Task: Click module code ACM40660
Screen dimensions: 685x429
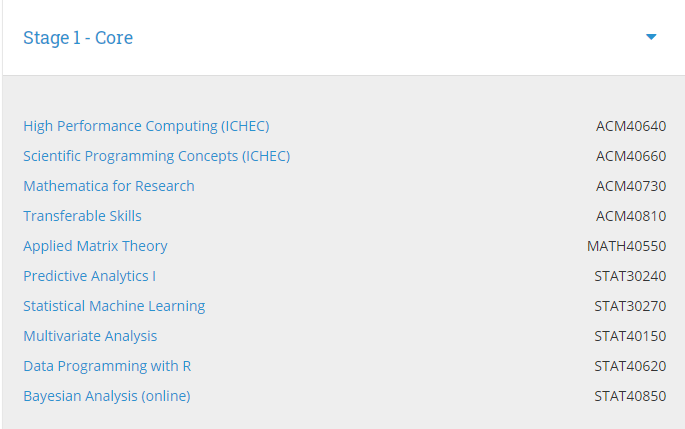Action: click(x=630, y=156)
